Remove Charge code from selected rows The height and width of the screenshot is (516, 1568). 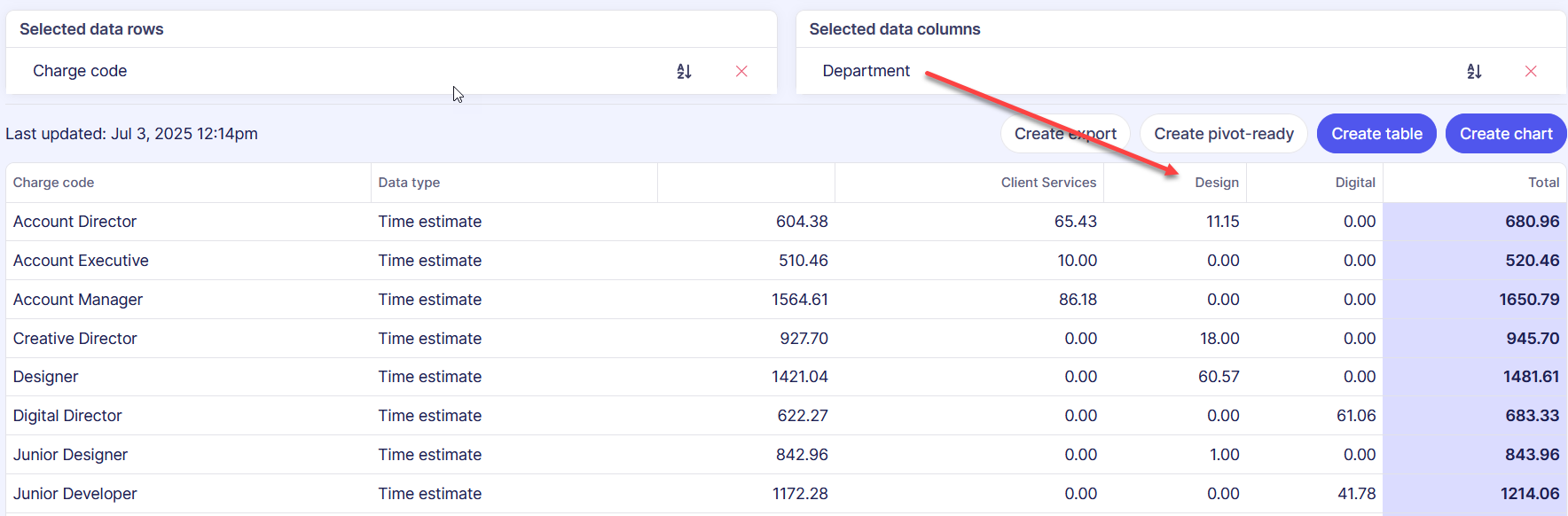741,71
